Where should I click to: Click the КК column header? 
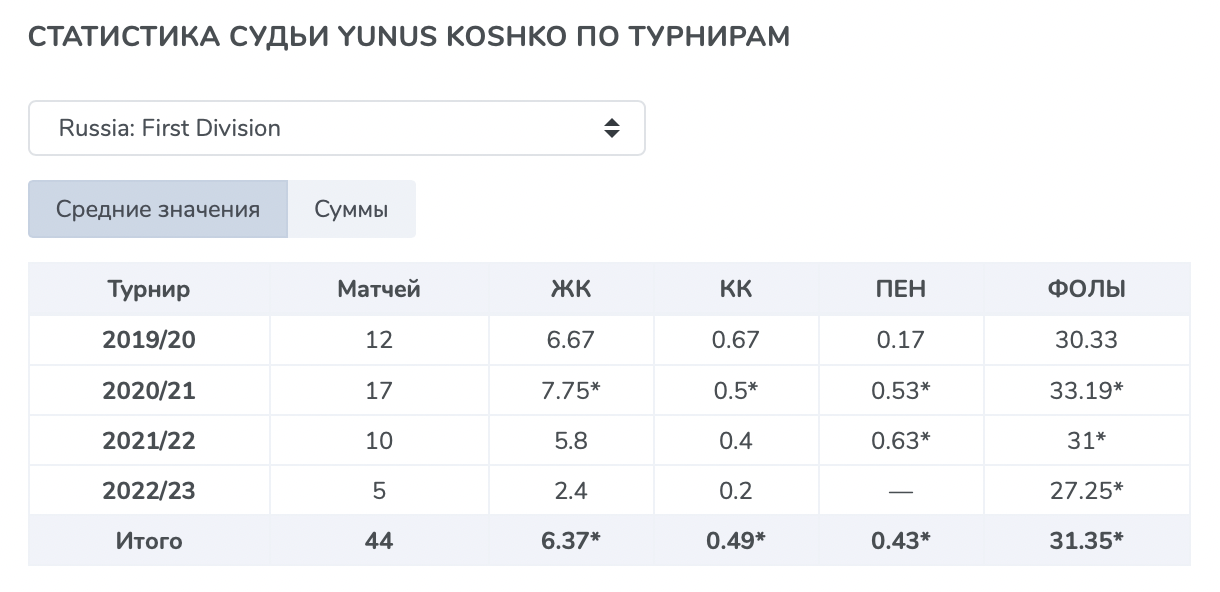pyautogui.click(x=736, y=290)
